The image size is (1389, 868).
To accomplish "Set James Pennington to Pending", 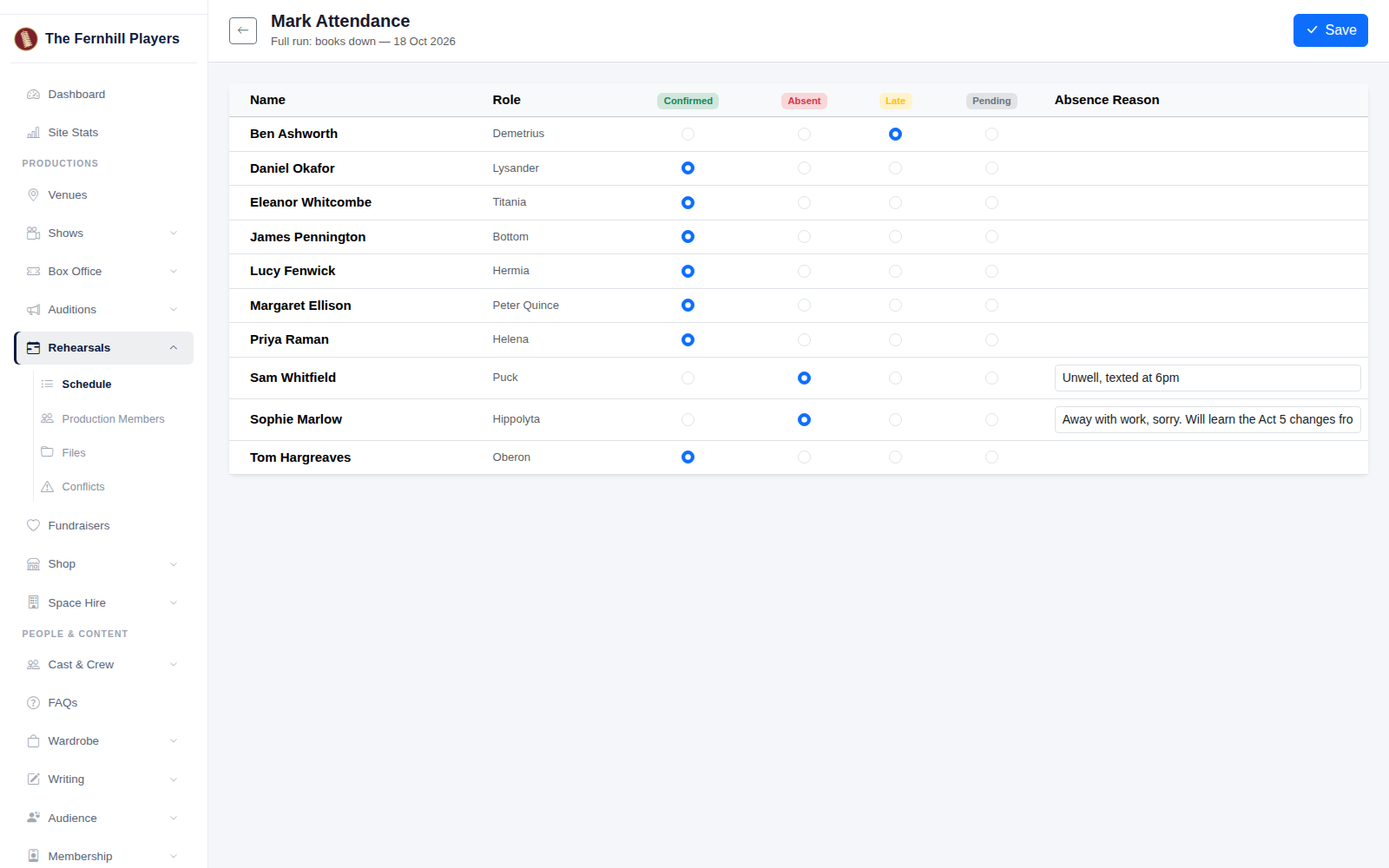I will tap(991, 237).
